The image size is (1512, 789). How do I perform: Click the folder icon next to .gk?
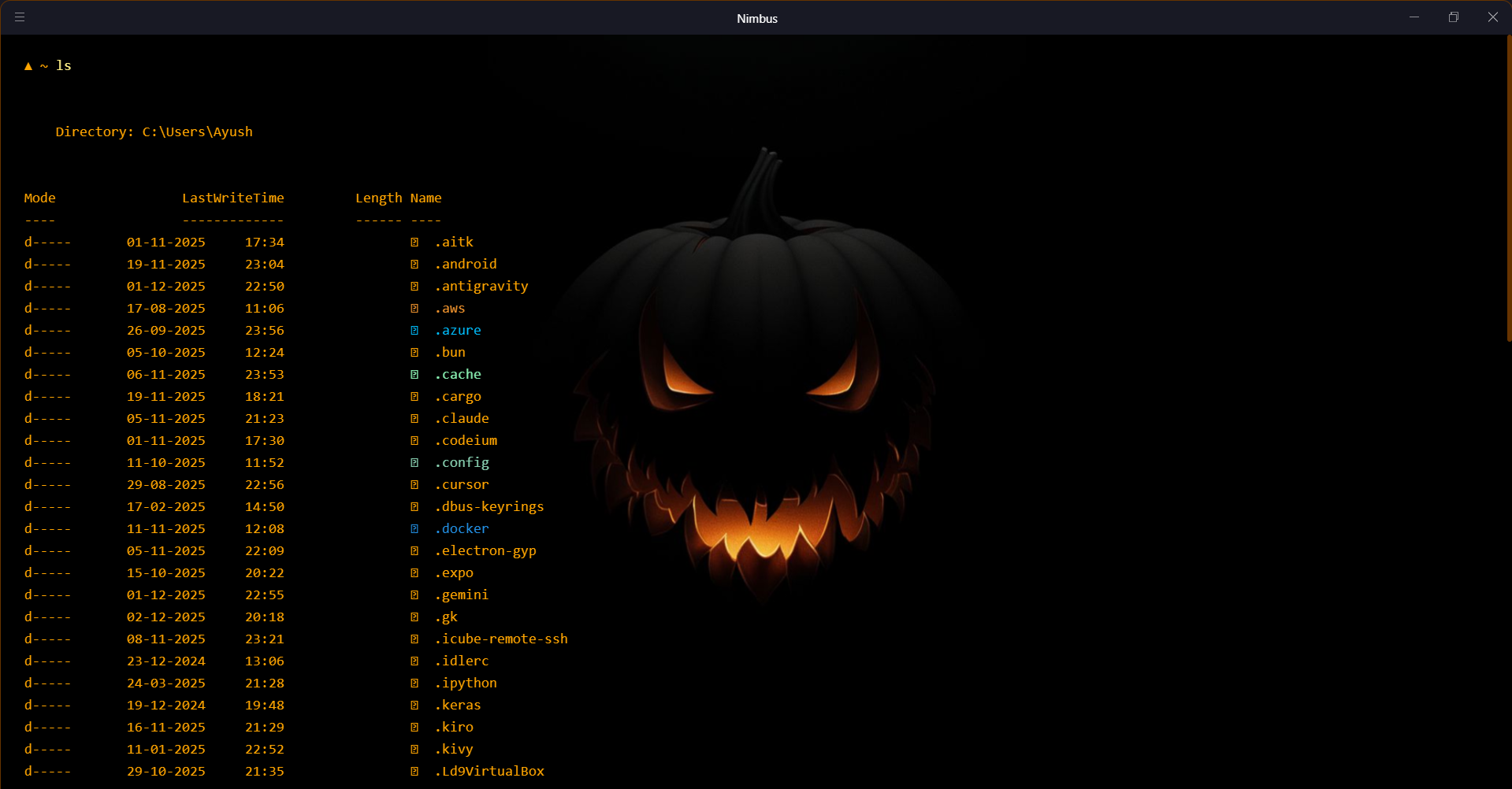(x=414, y=617)
